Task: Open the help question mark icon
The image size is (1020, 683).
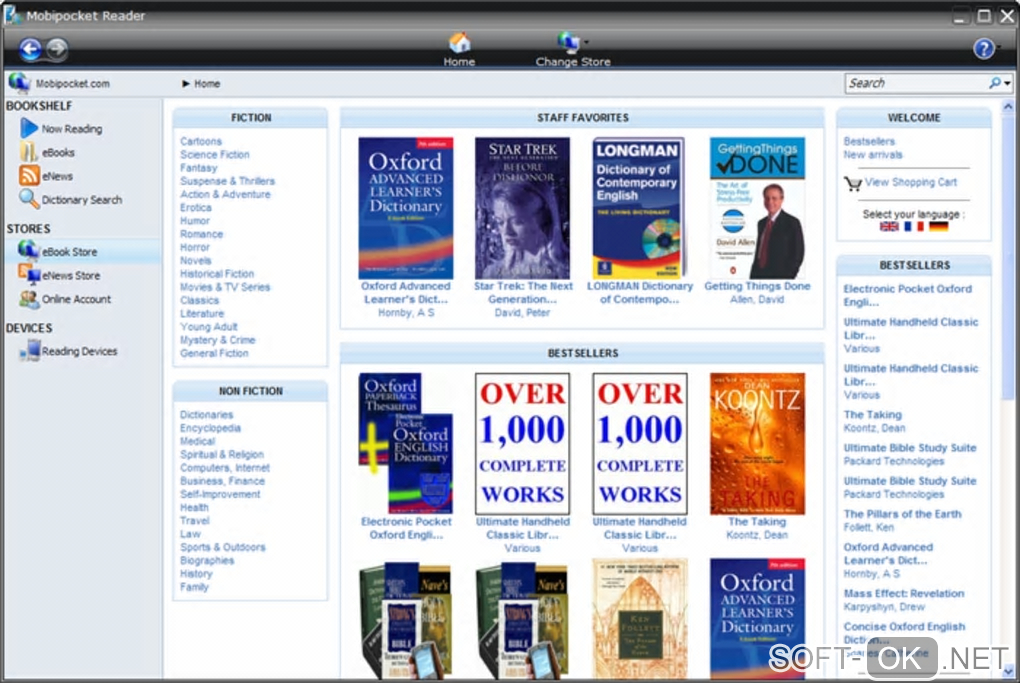Action: point(984,49)
